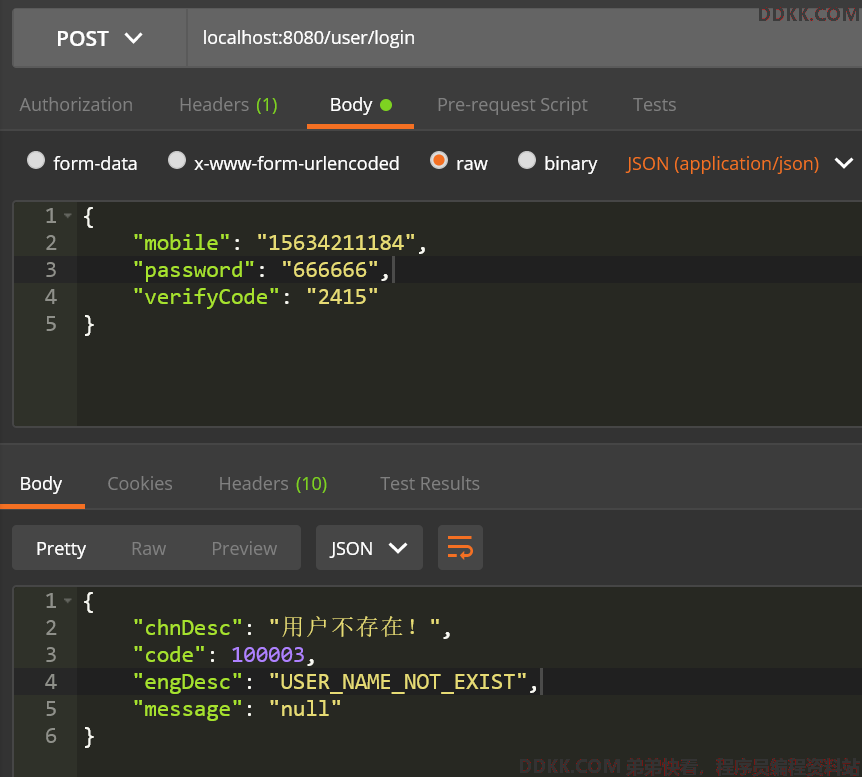This screenshot has width=862, height=777.
Task: Go to Pre-request Script tab
Action: click(x=512, y=105)
